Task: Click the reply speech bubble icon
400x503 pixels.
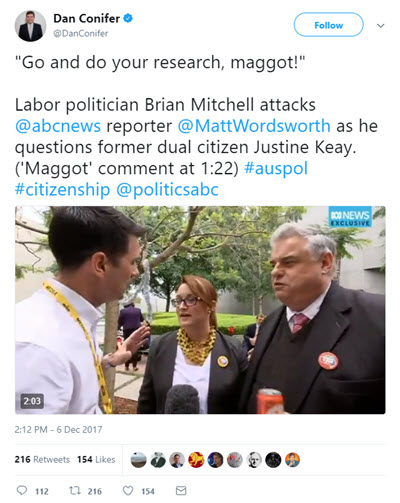Action: [x=22, y=490]
